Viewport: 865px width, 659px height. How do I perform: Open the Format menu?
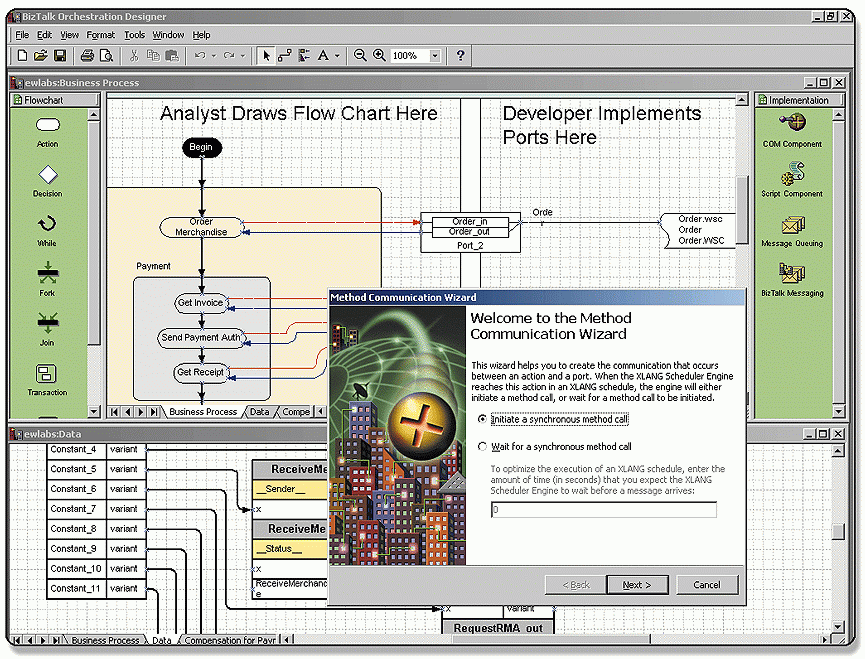[x=101, y=35]
